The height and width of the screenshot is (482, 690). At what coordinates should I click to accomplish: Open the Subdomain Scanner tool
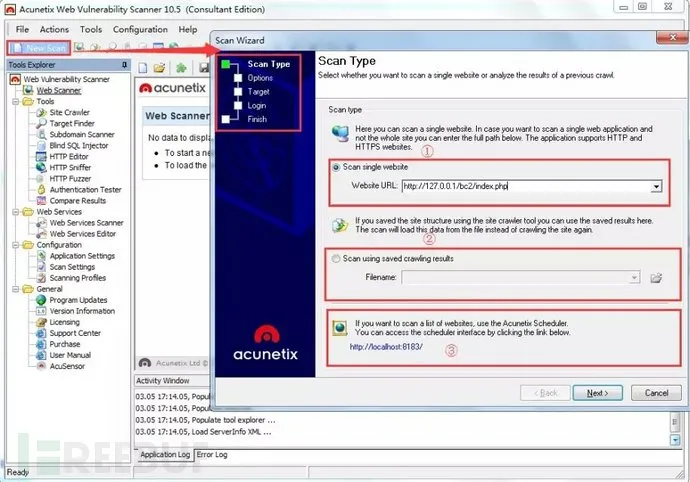tap(82, 134)
